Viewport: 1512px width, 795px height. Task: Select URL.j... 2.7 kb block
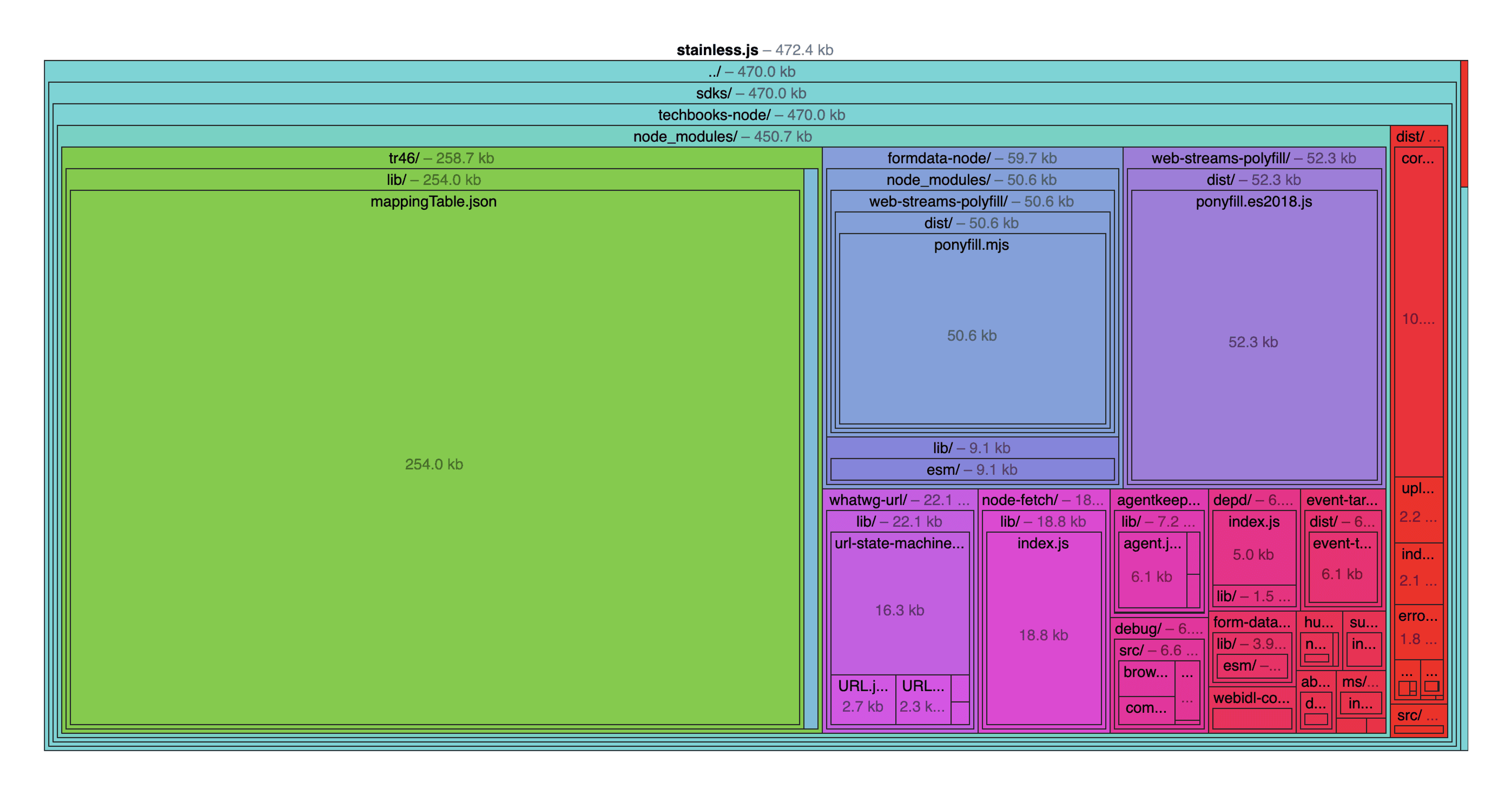coord(863,699)
